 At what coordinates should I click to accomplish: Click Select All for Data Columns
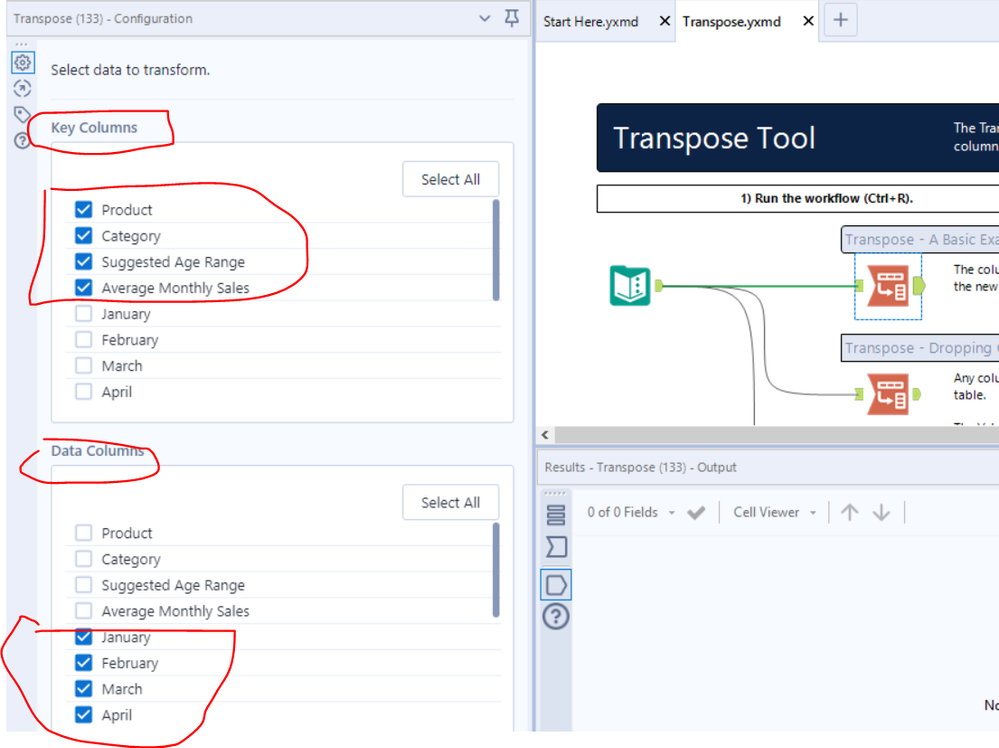tap(450, 503)
